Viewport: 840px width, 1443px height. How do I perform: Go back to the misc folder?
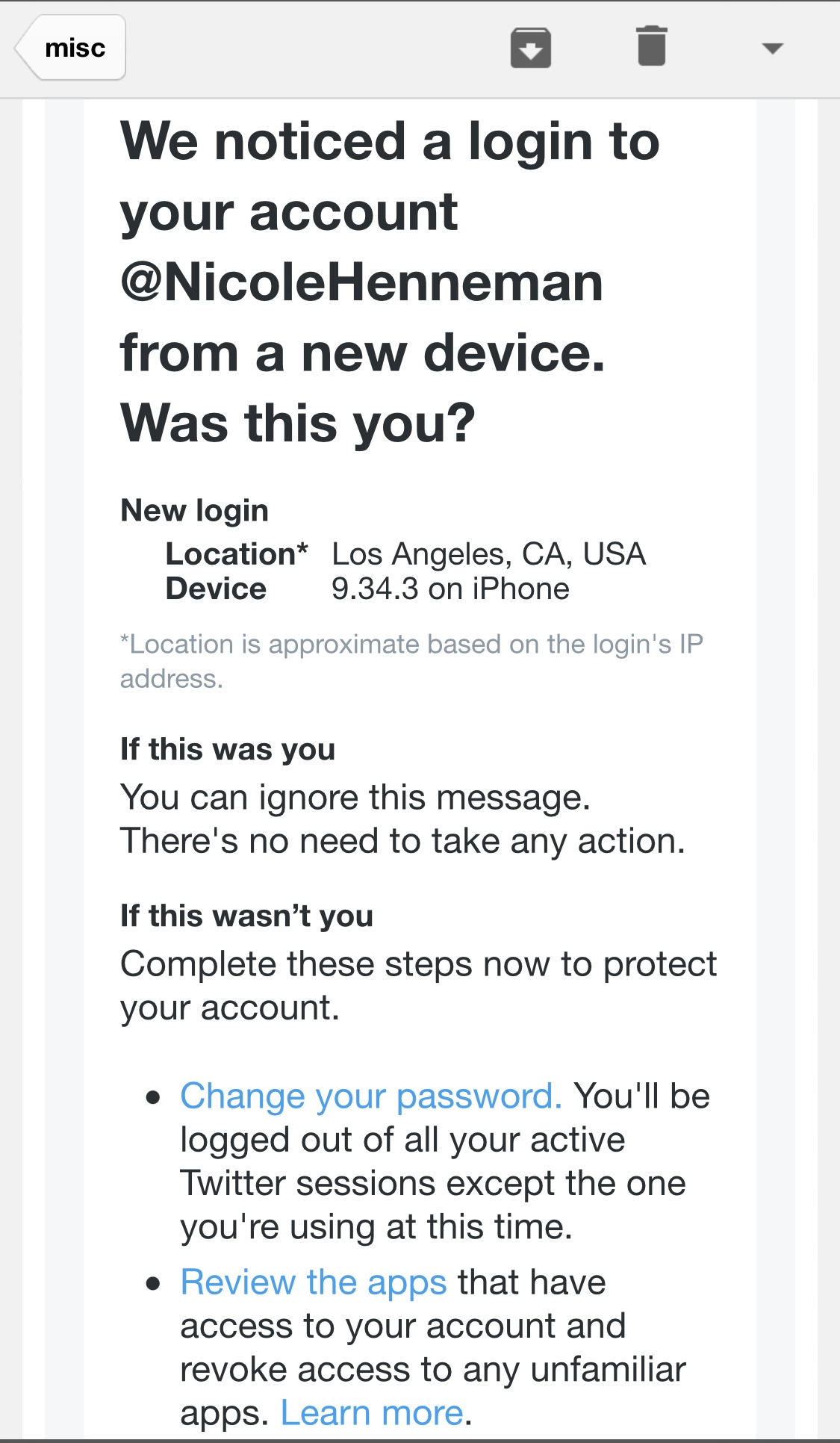(x=72, y=48)
